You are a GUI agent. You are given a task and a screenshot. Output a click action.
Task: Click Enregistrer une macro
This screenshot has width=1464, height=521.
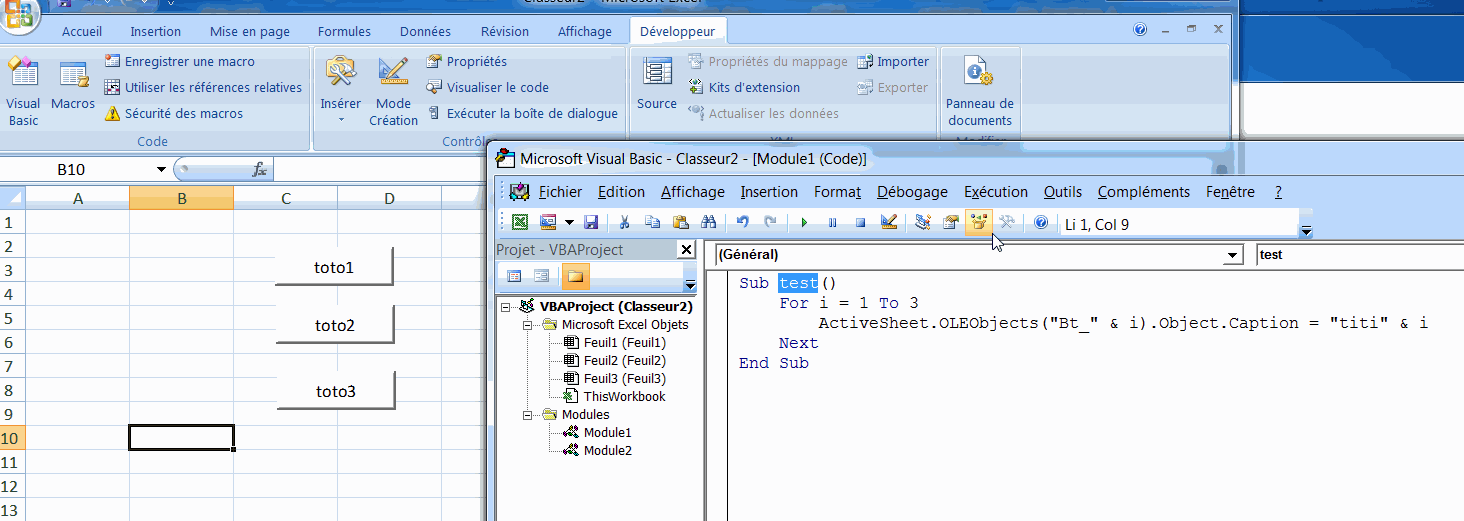[180, 61]
